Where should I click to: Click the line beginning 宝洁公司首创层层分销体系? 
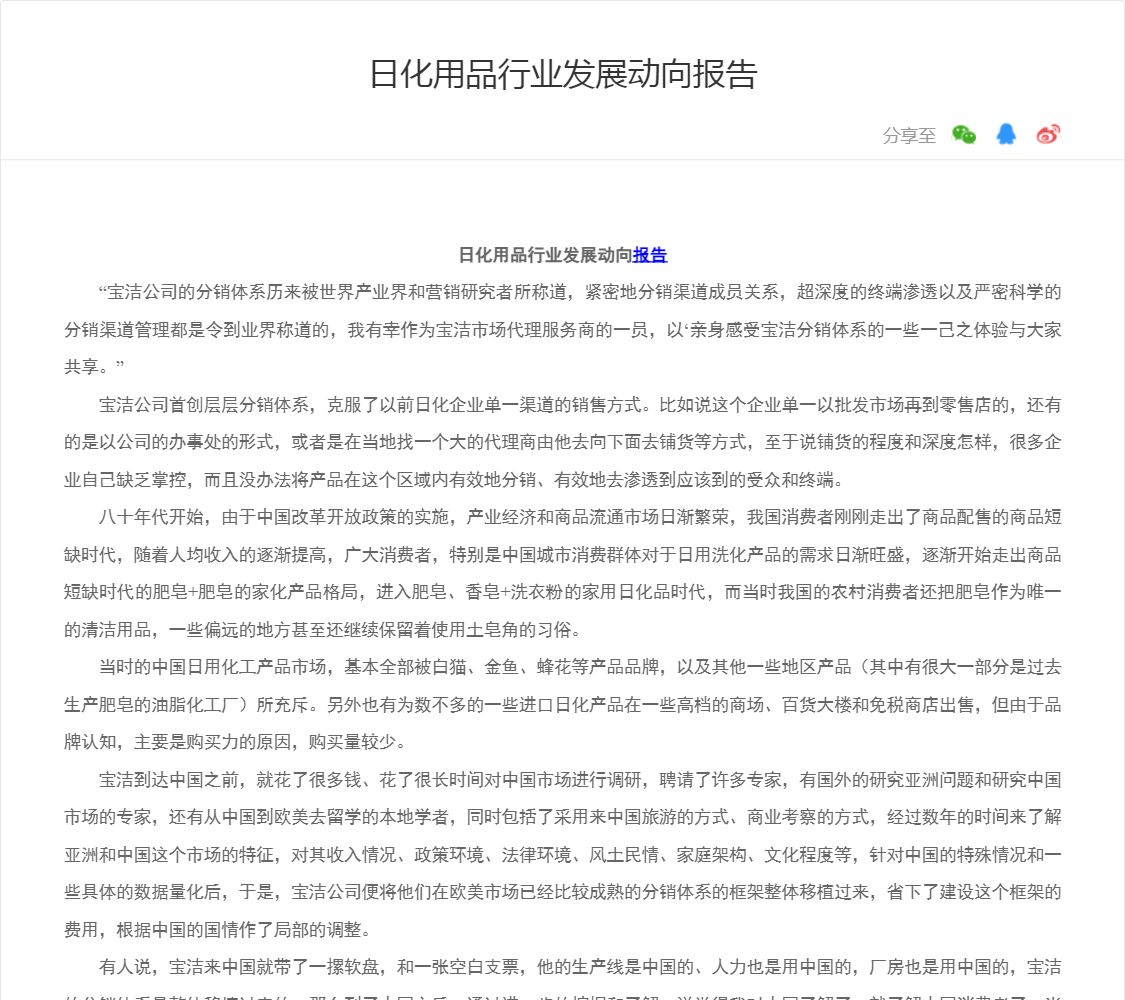580,405
